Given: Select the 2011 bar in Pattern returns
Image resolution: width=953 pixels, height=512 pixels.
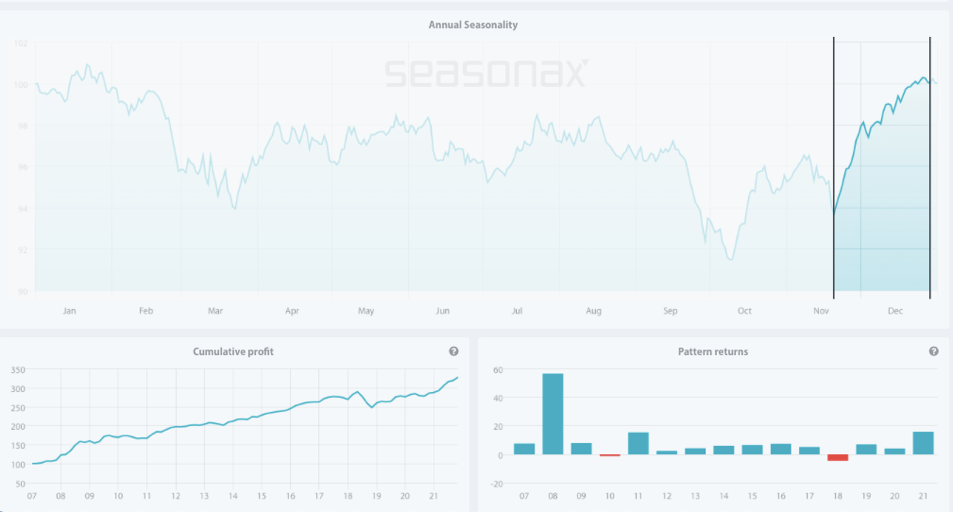Looking at the screenshot, I should 638,443.
